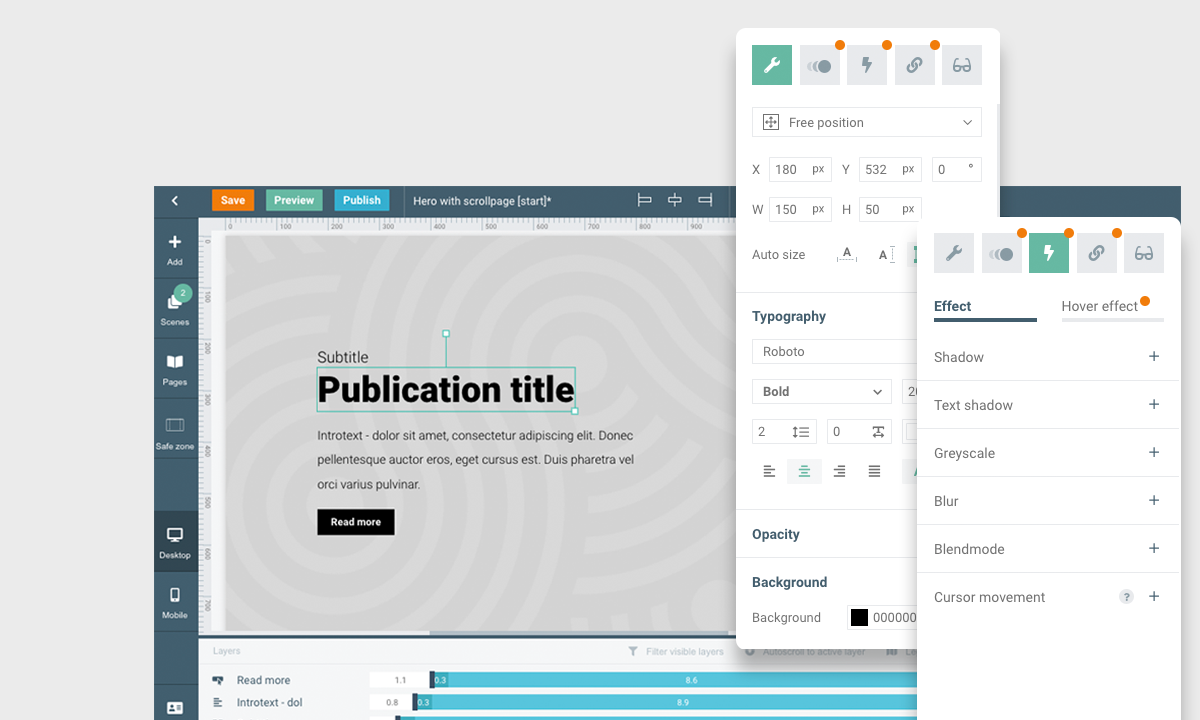Click the letter spacing input field

[859, 431]
